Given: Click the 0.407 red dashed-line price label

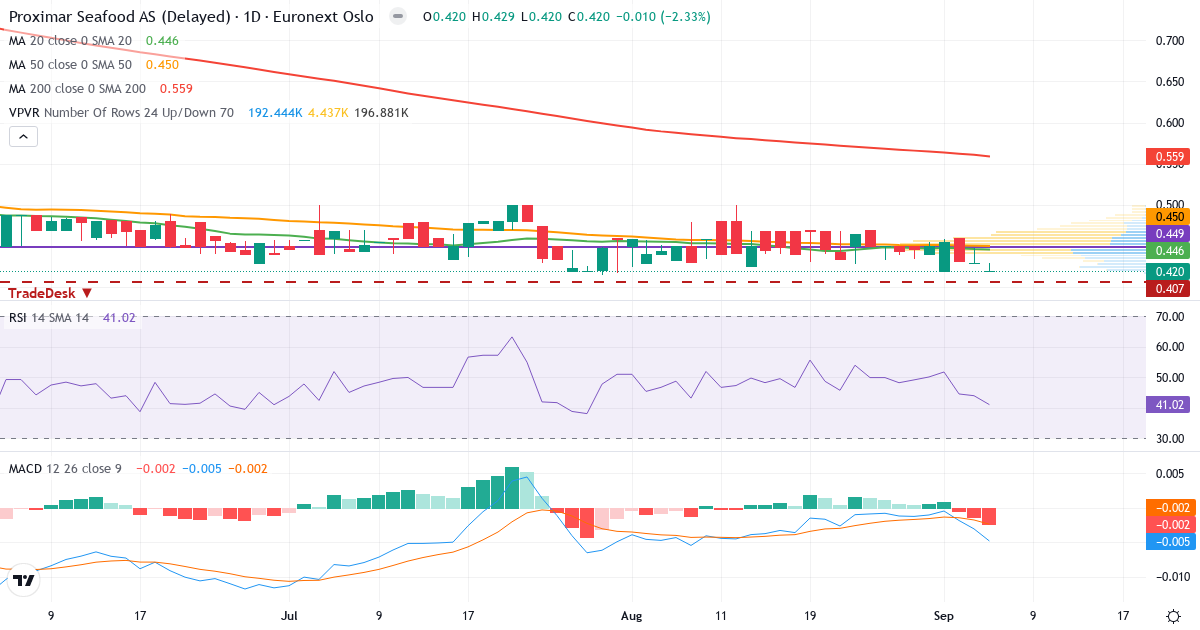Looking at the screenshot, I should [x=1168, y=289].
